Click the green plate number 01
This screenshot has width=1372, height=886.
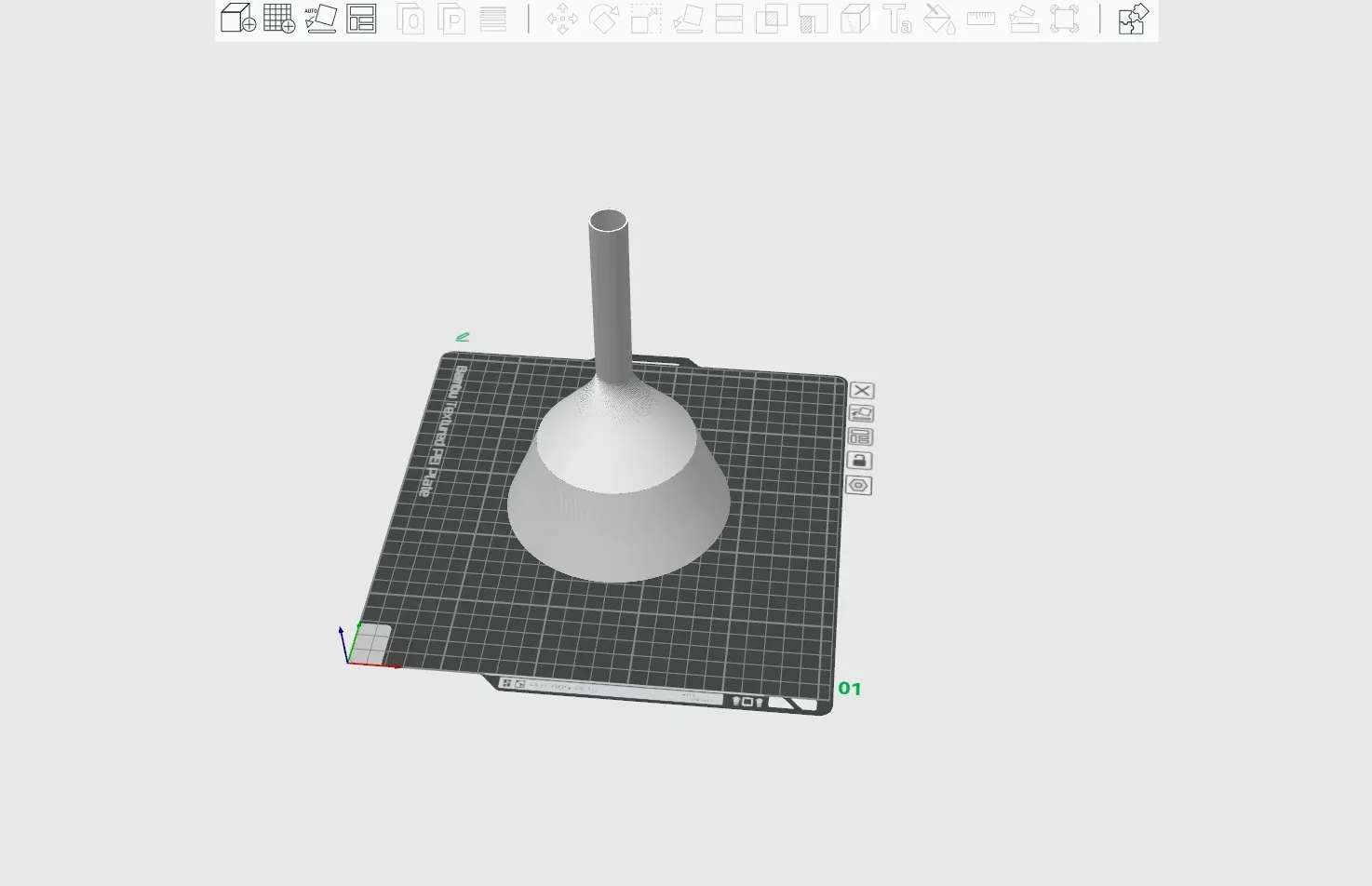pyautogui.click(x=850, y=689)
